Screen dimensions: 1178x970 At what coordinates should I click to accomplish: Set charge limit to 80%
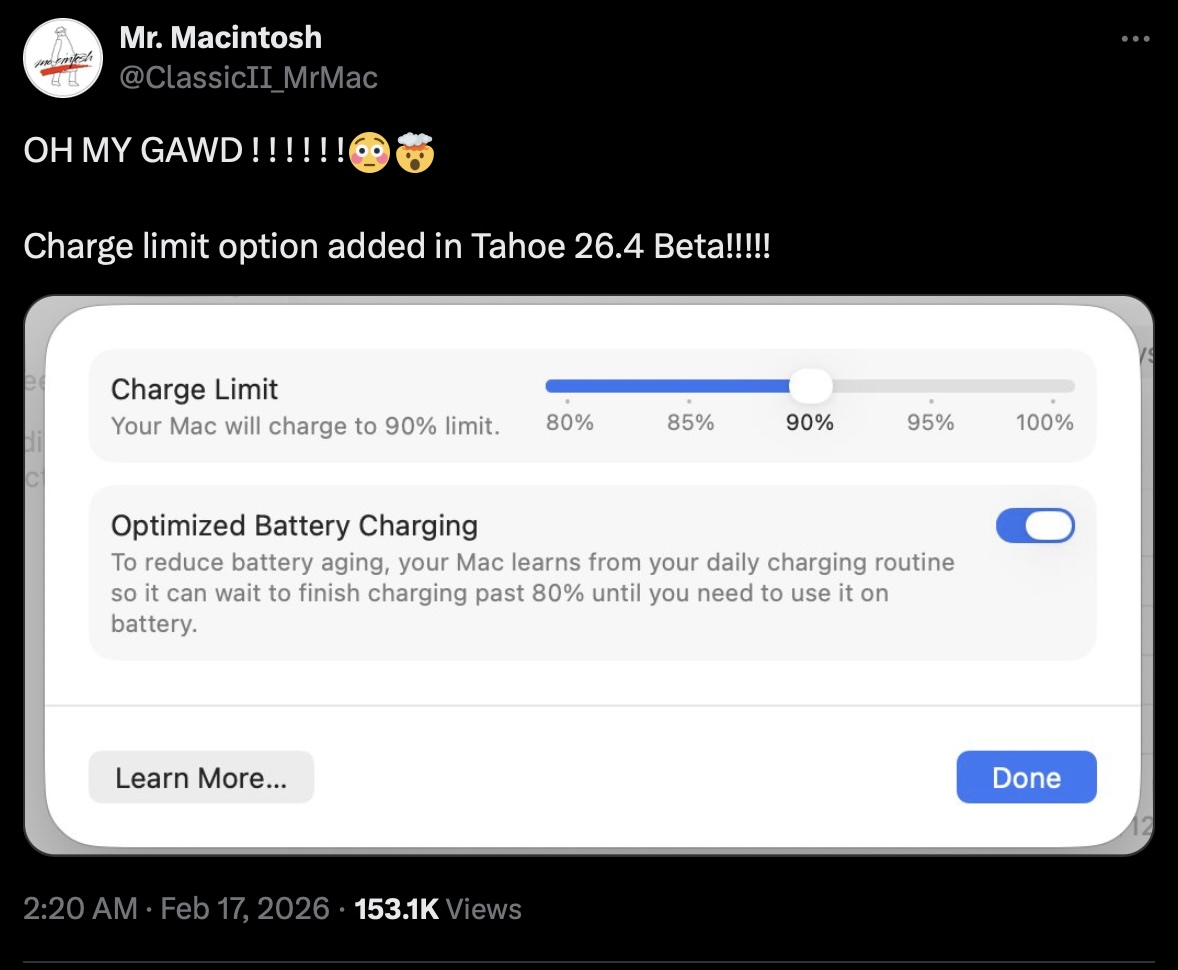(569, 399)
